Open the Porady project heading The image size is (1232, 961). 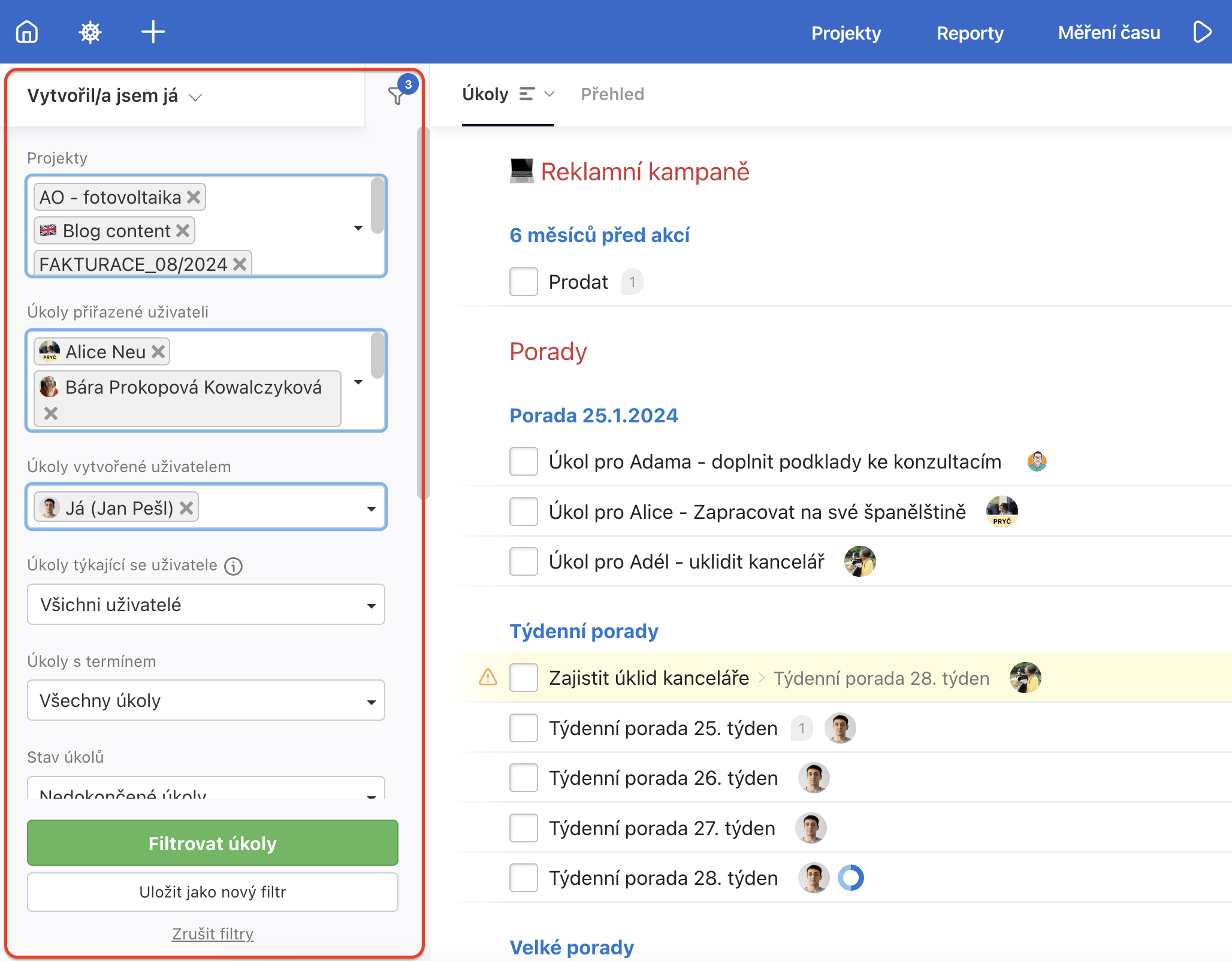pyautogui.click(x=548, y=352)
